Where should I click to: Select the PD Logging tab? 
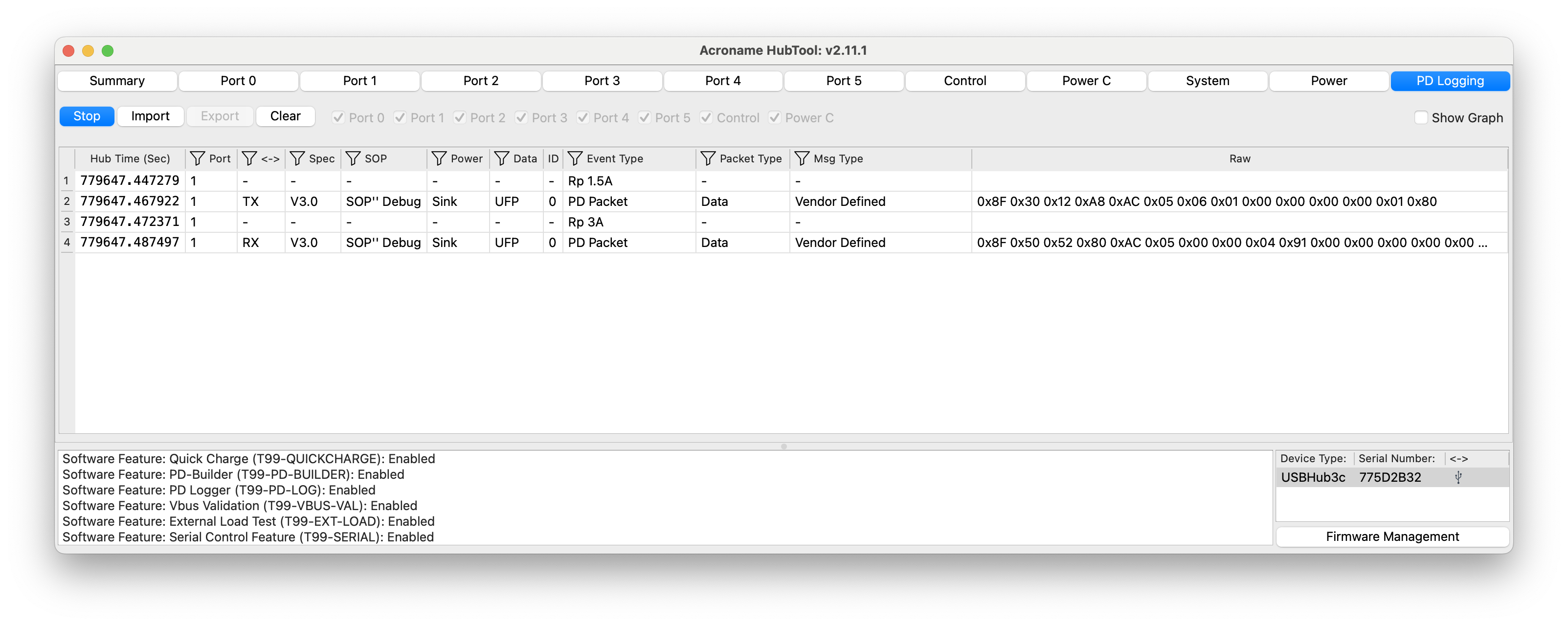1450,81
